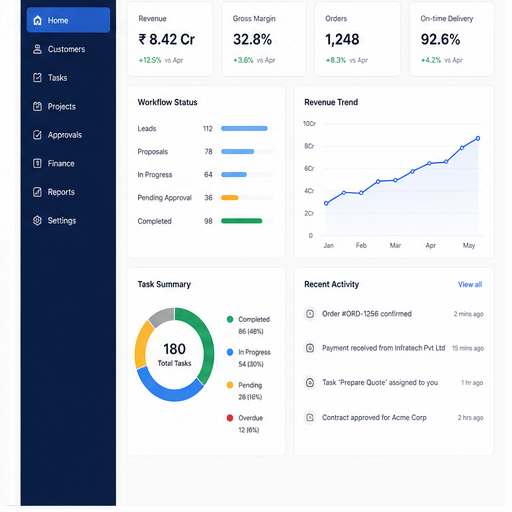Click the Settings gear icon
Screen dimensions: 512x512
click(37, 221)
